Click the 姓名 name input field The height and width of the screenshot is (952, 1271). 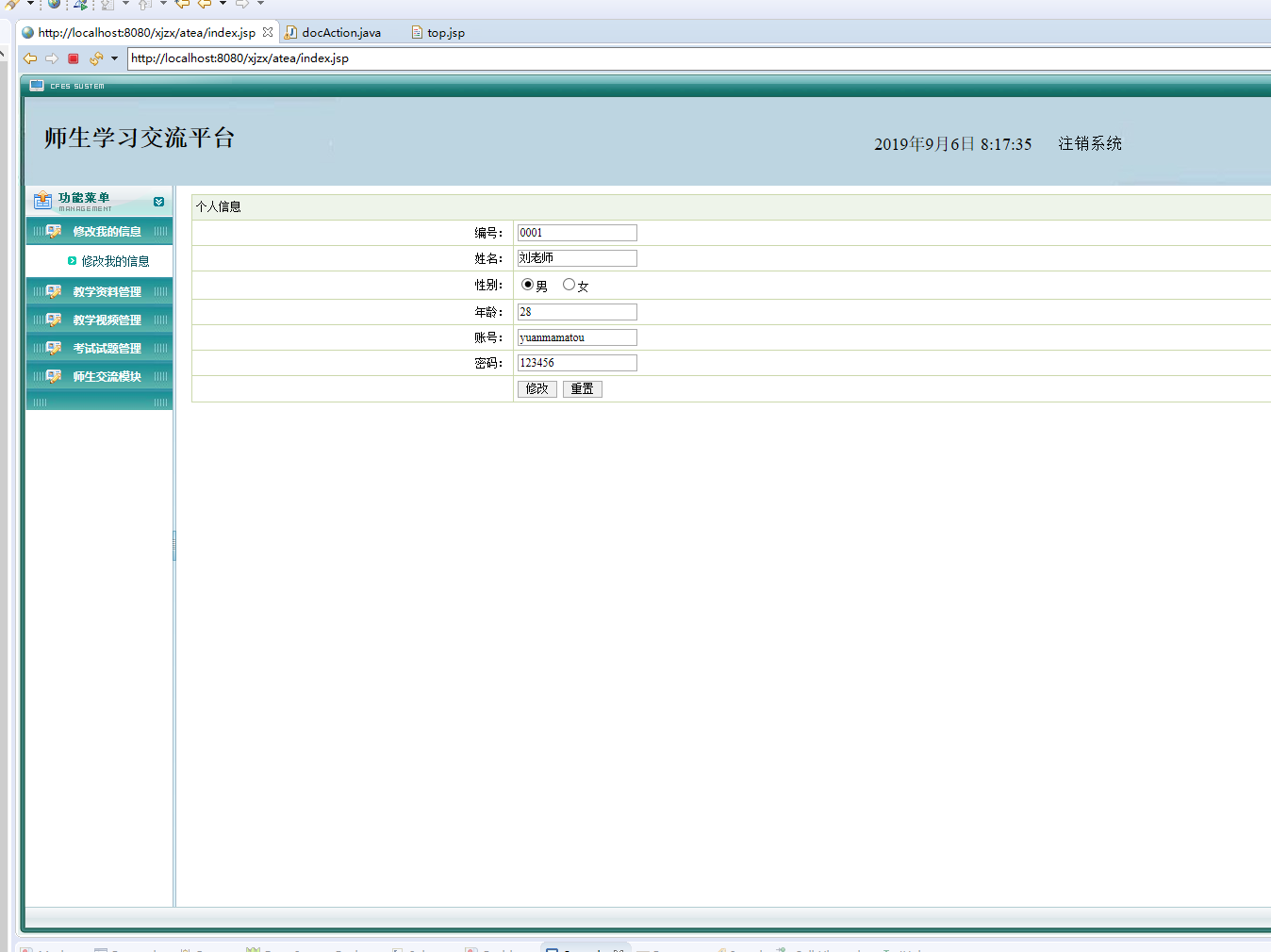point(577,258)
